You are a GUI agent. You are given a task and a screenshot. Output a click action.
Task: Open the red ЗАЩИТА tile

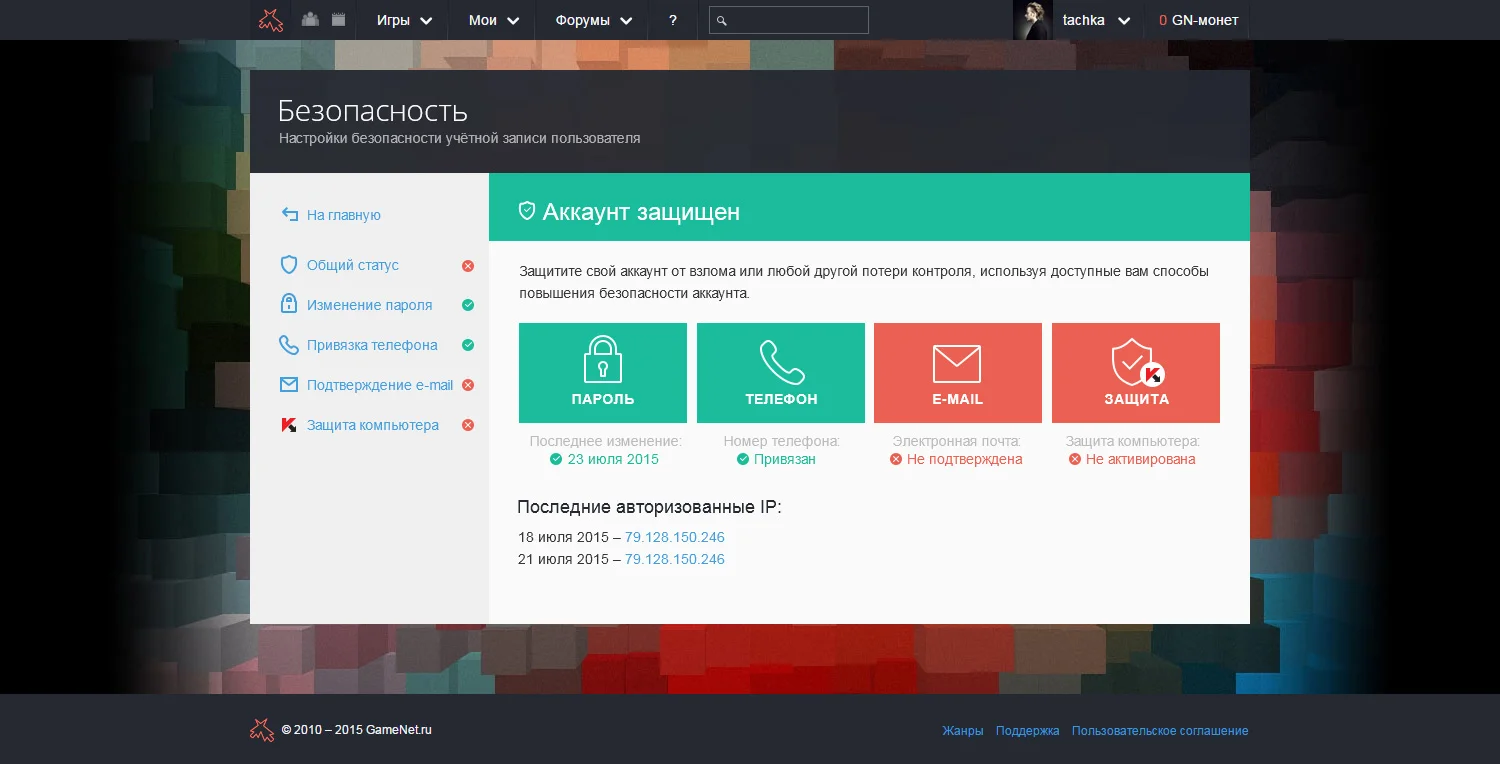point(1136,373)
